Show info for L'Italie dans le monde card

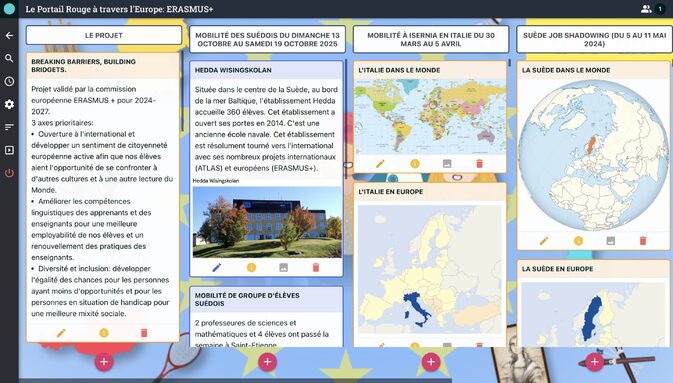pyautogui.click(x=415, y=164)
